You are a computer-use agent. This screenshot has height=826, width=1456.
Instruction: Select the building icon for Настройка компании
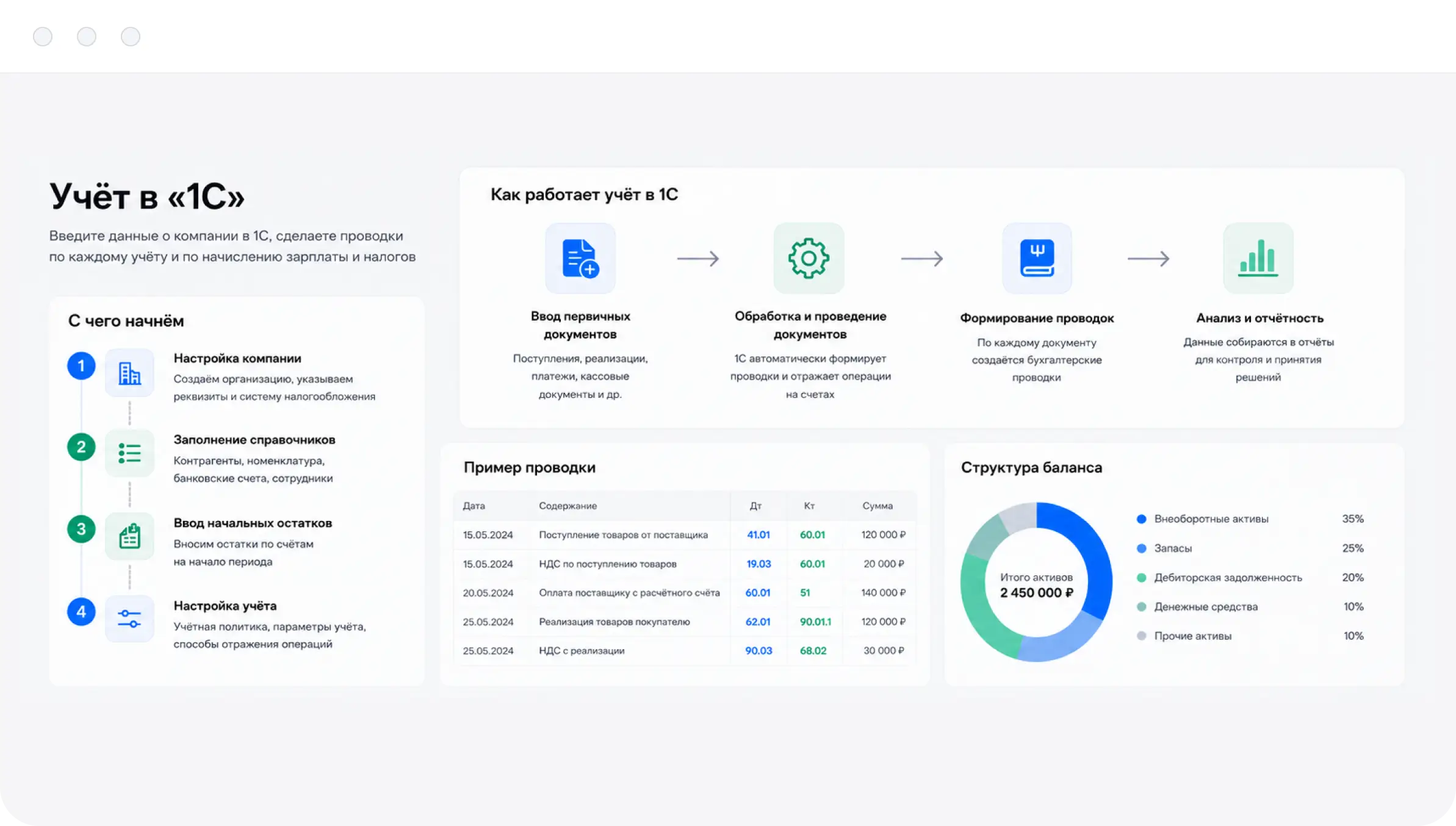(129, 373)
